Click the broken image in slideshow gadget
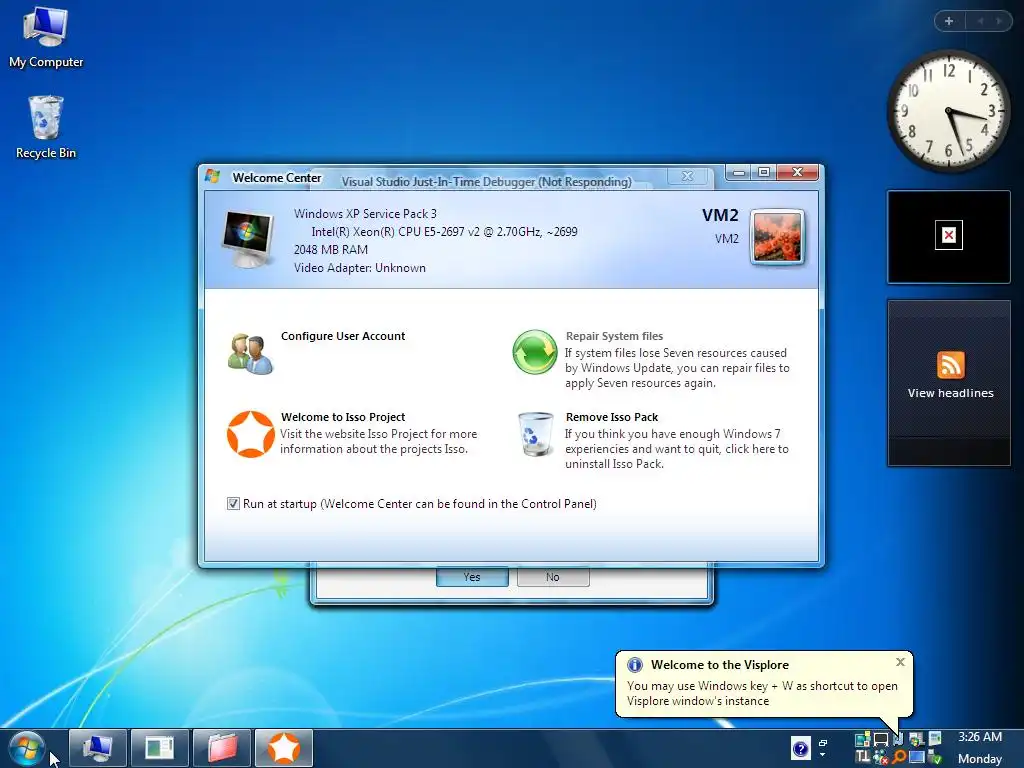The image size is (1024, 768). [949, 235]
